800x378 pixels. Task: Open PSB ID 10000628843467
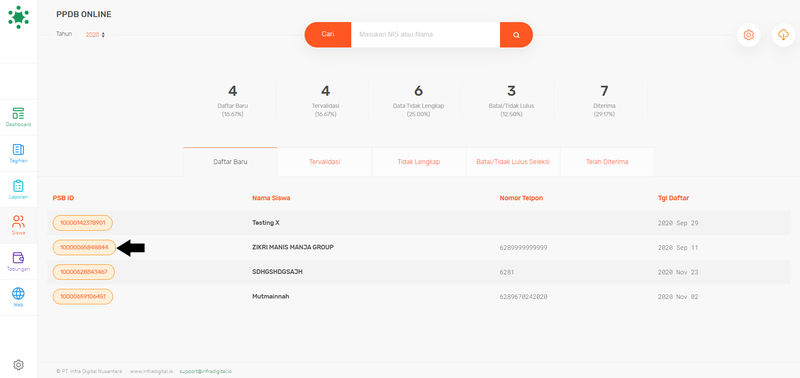pyautogui.click(x=84, y=272)
